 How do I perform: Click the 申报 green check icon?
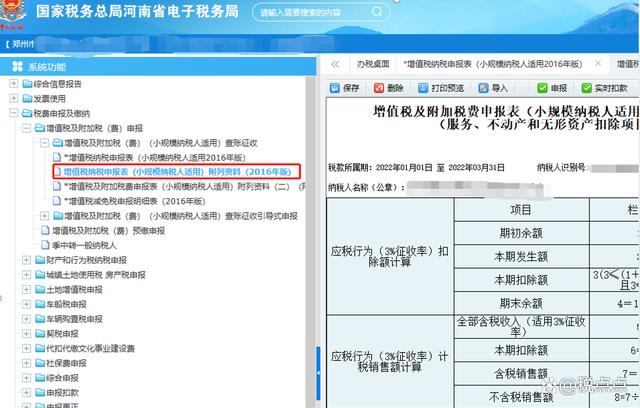point(542,88)
